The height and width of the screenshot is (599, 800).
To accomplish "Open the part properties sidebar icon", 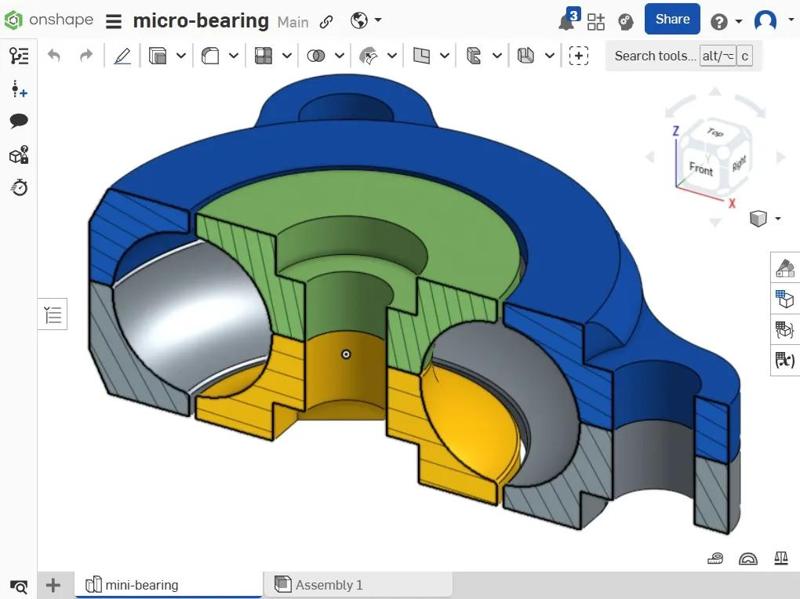I will point(19,155).
